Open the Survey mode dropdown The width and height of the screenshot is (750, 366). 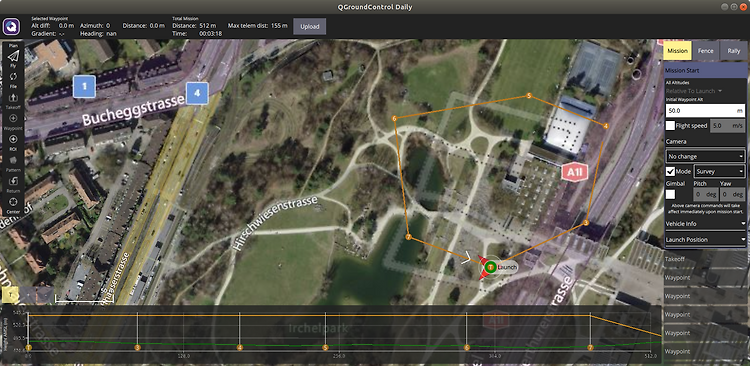[720, 171]
